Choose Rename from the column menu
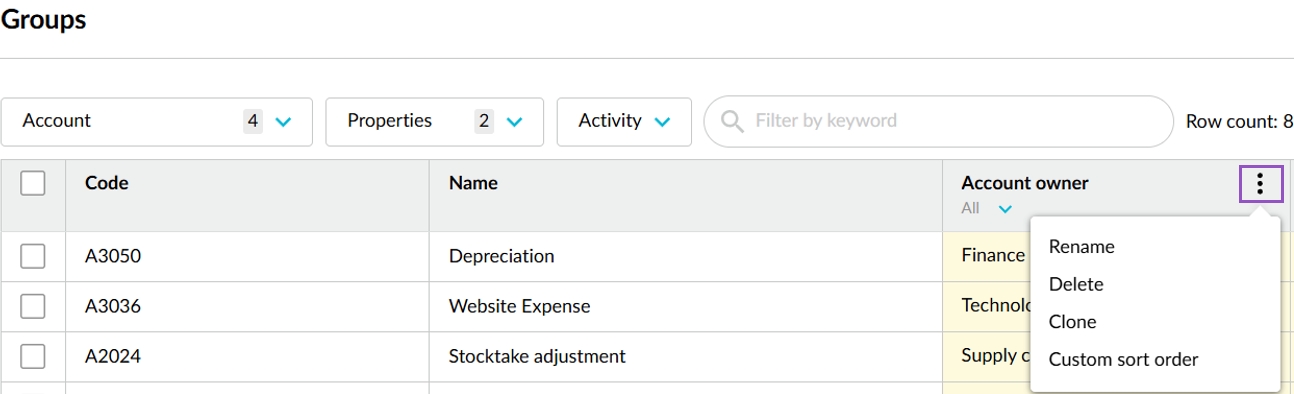This screenshot has height=394, width=1294. click(x=1081, y=246)
